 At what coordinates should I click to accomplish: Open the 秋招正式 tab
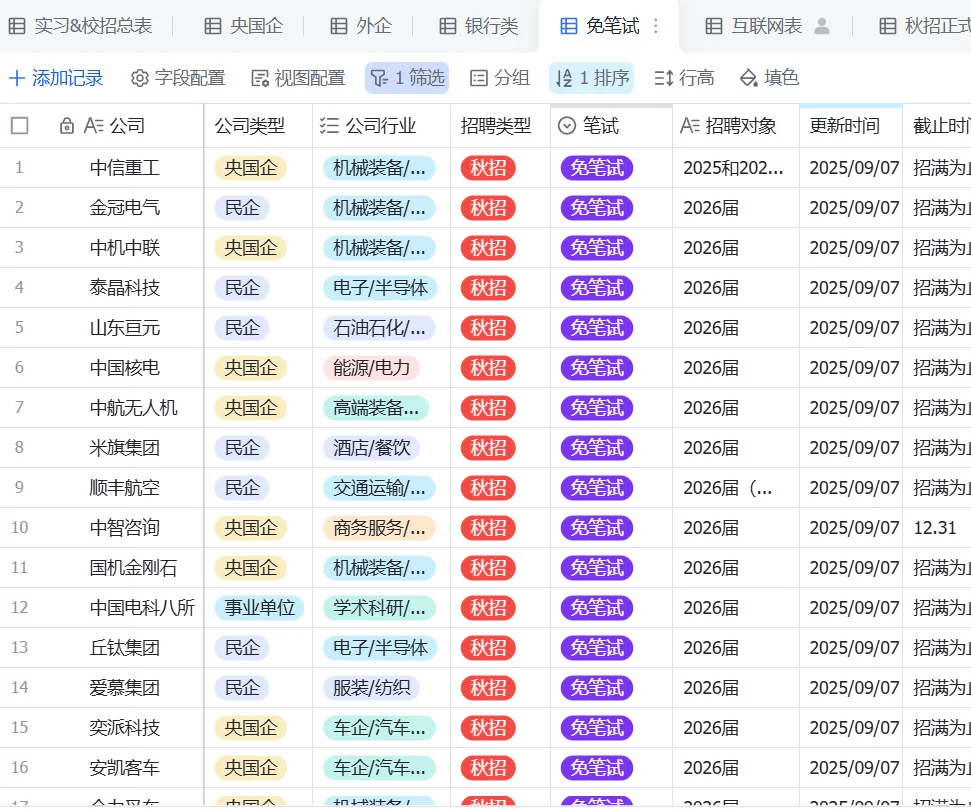[x=924, y=26]
